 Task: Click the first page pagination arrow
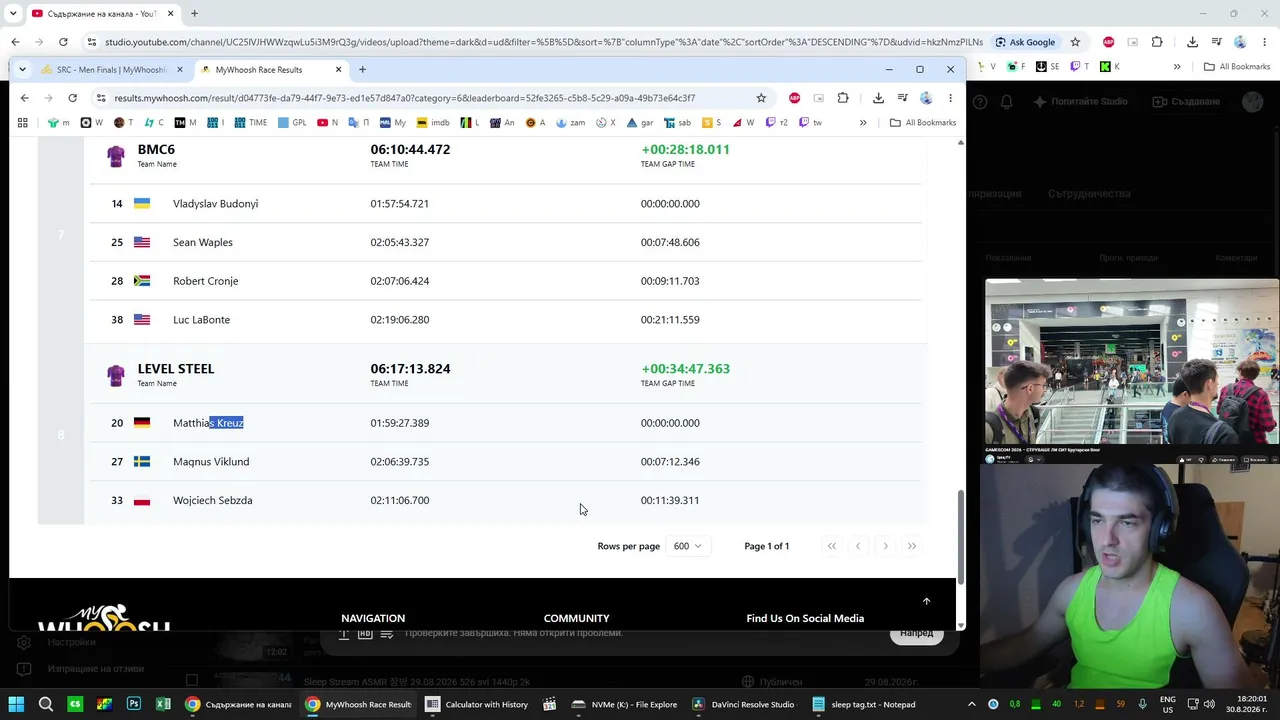[831, 546]
